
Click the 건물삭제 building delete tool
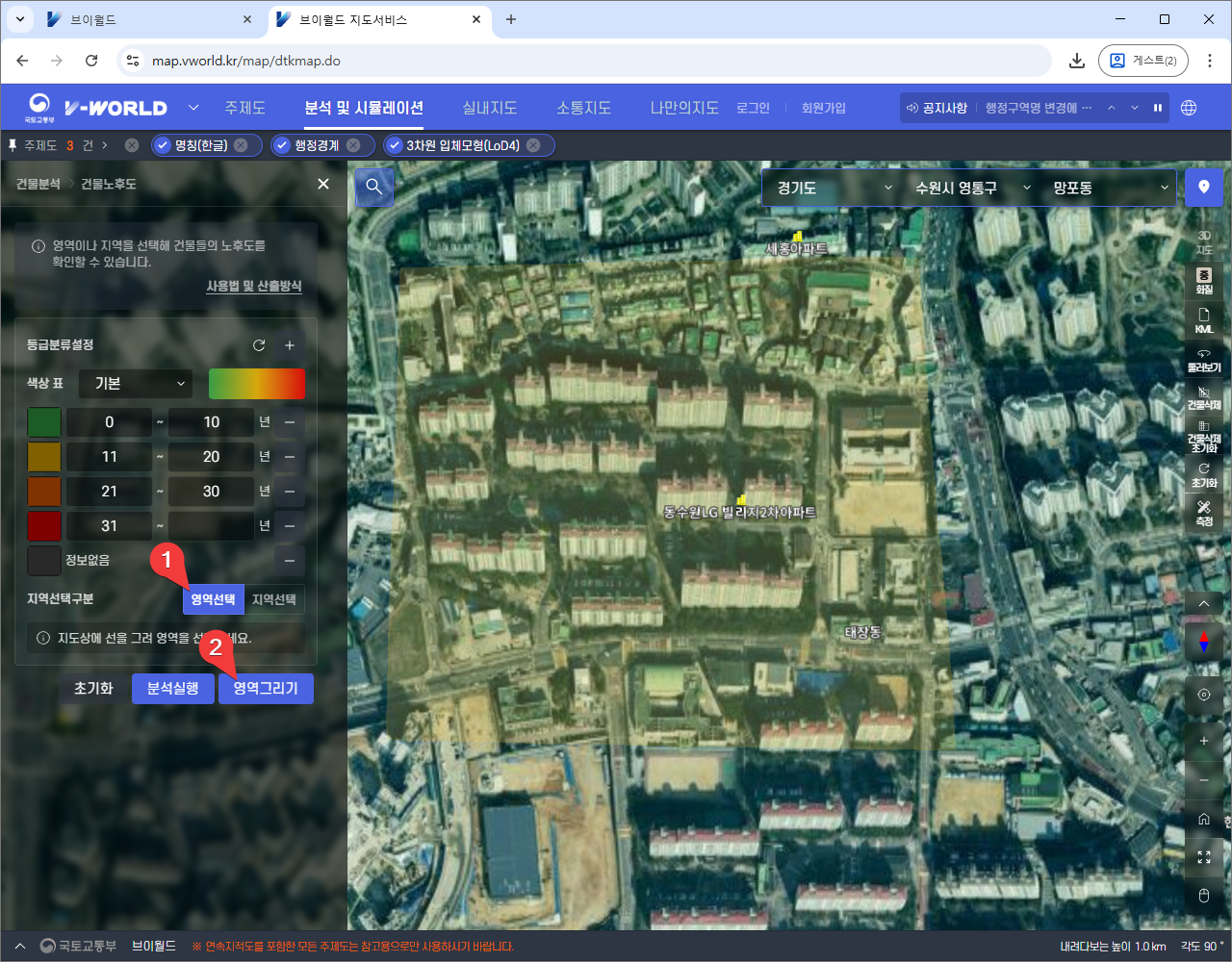tap(1204, 397)
